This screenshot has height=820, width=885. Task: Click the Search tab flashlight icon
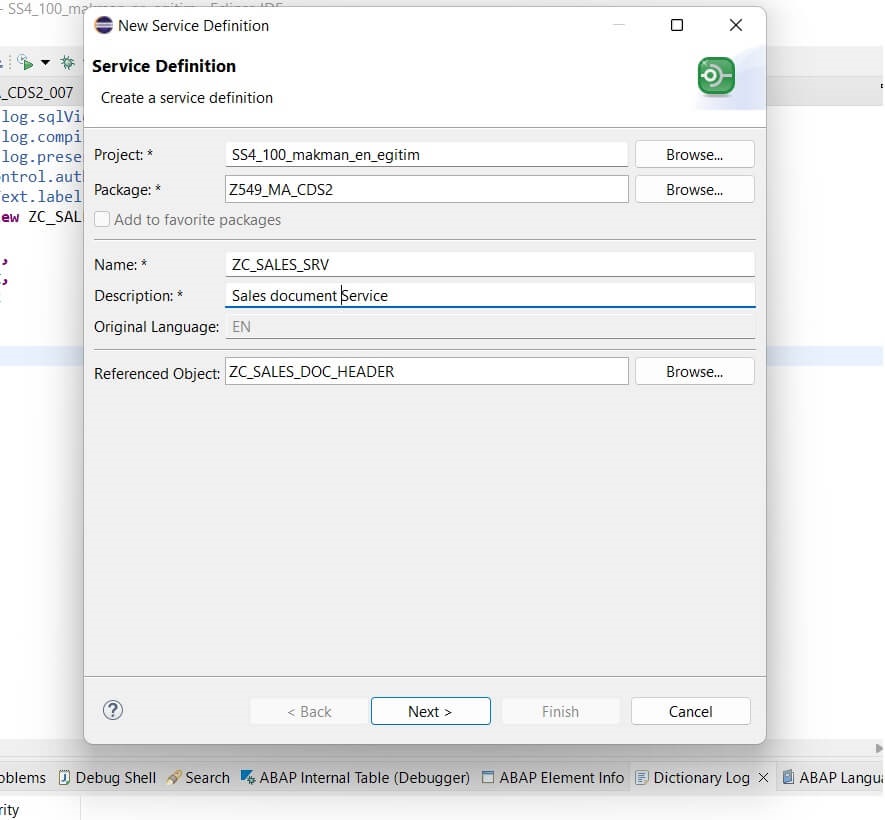coord(174,778)
